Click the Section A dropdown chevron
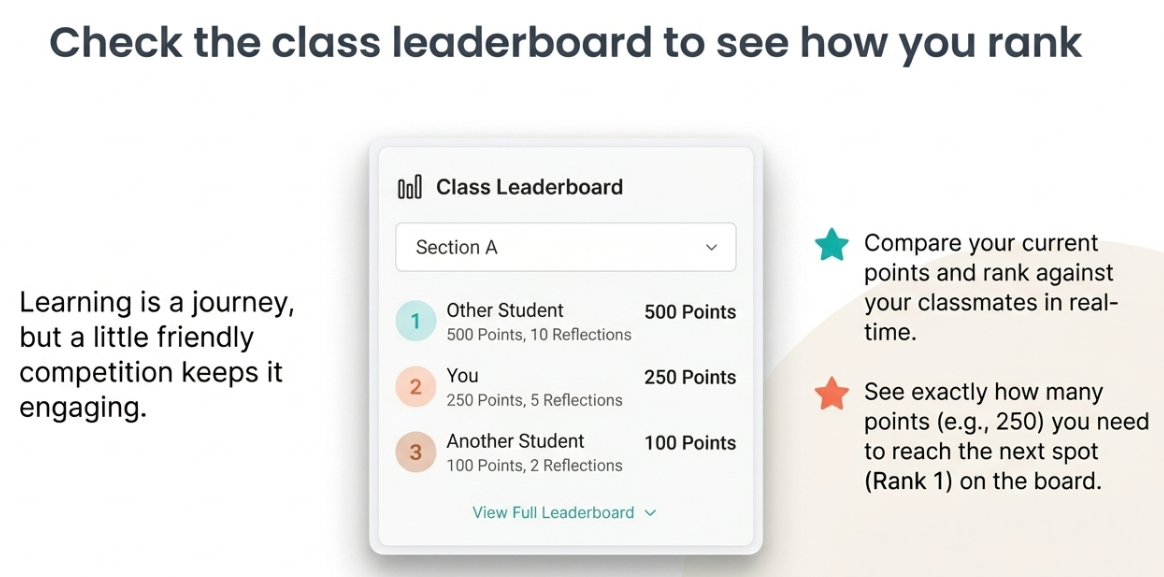Screen dimensions: 1164x577 point(711,248)
